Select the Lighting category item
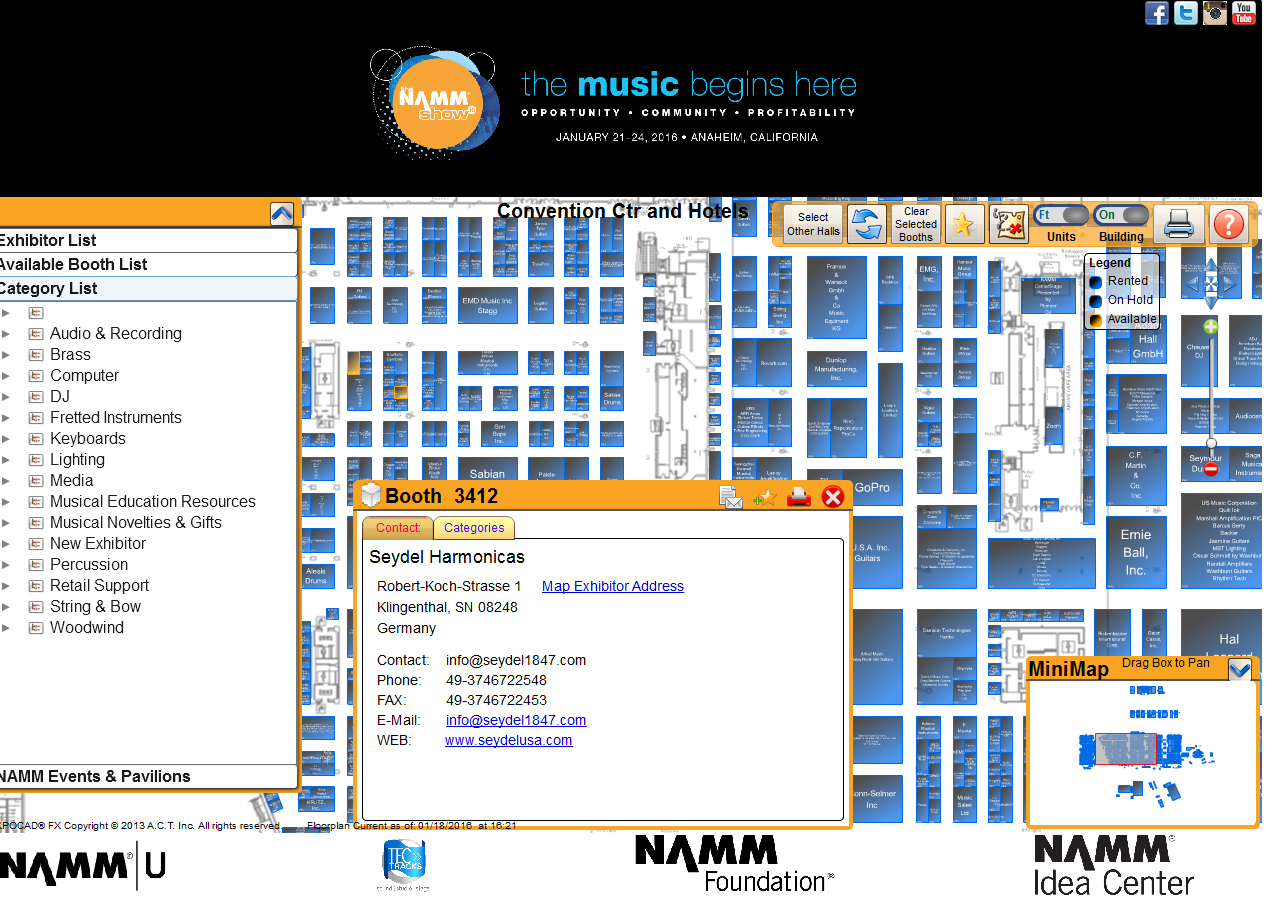 [77, 459]
